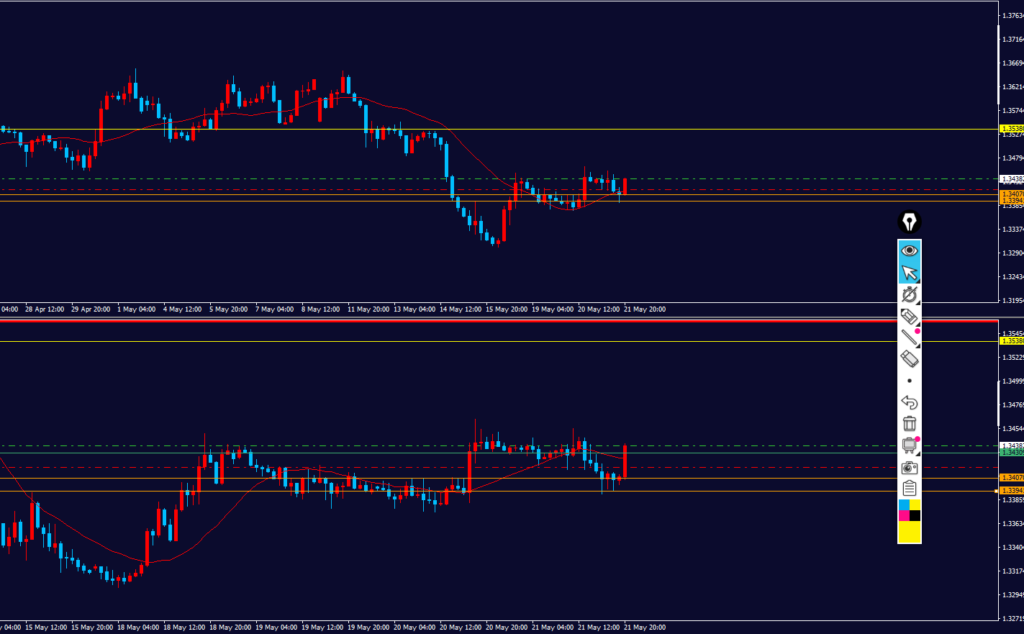
Task: Select the eraser tool
Action: pyautogui.click(x=909, y=358)
